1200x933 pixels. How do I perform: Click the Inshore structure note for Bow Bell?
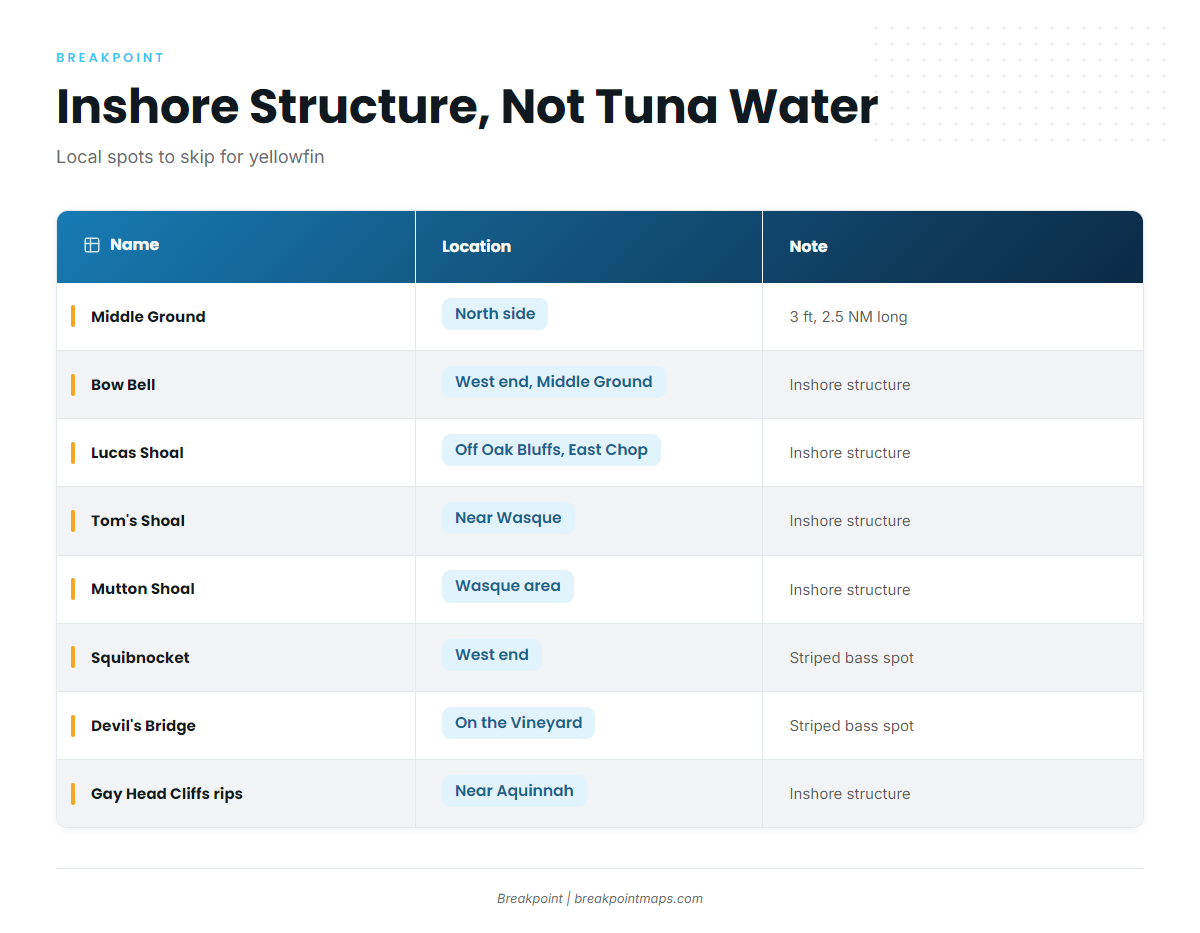pos(850,385)
